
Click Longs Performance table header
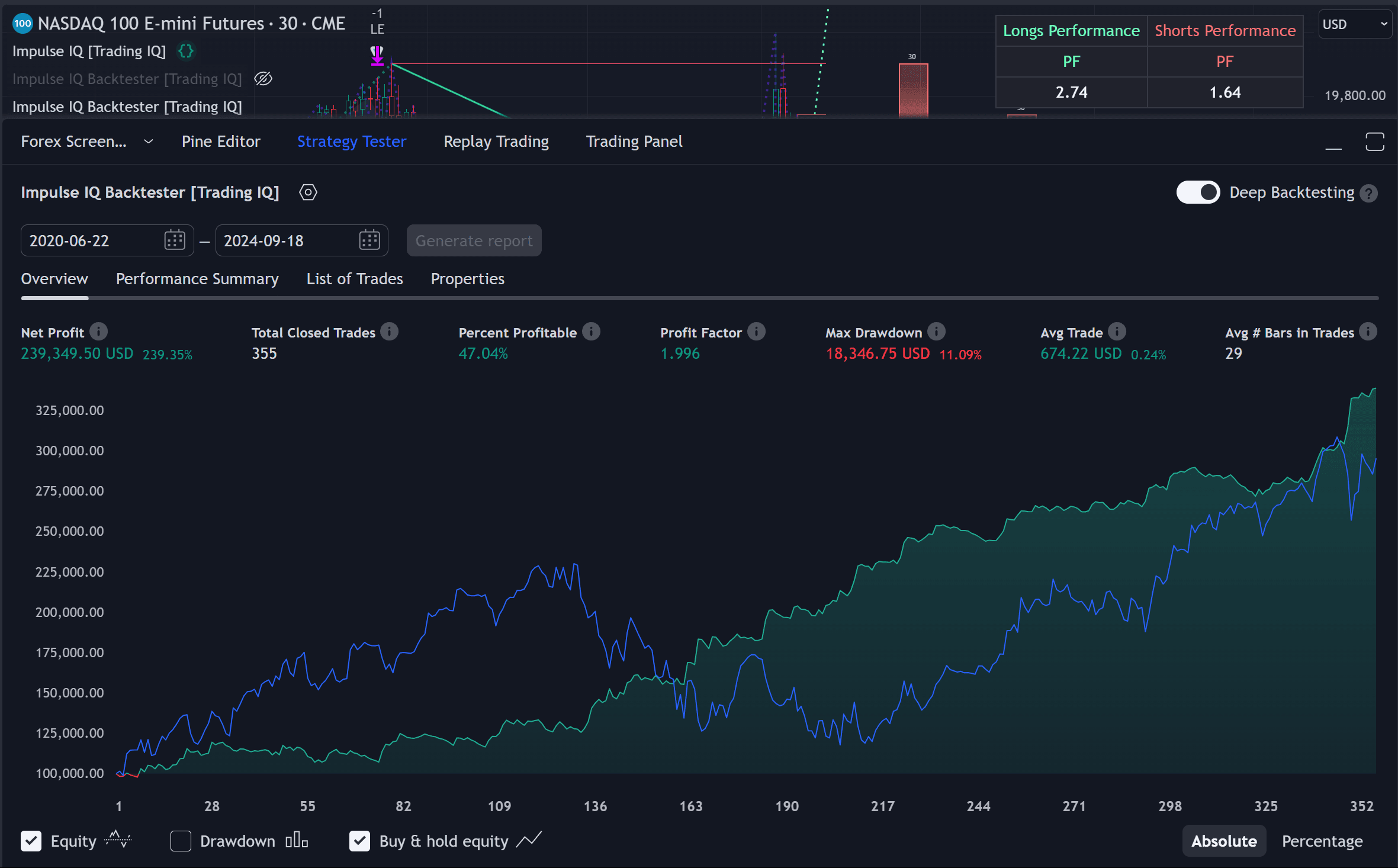tap(1071, 31)
